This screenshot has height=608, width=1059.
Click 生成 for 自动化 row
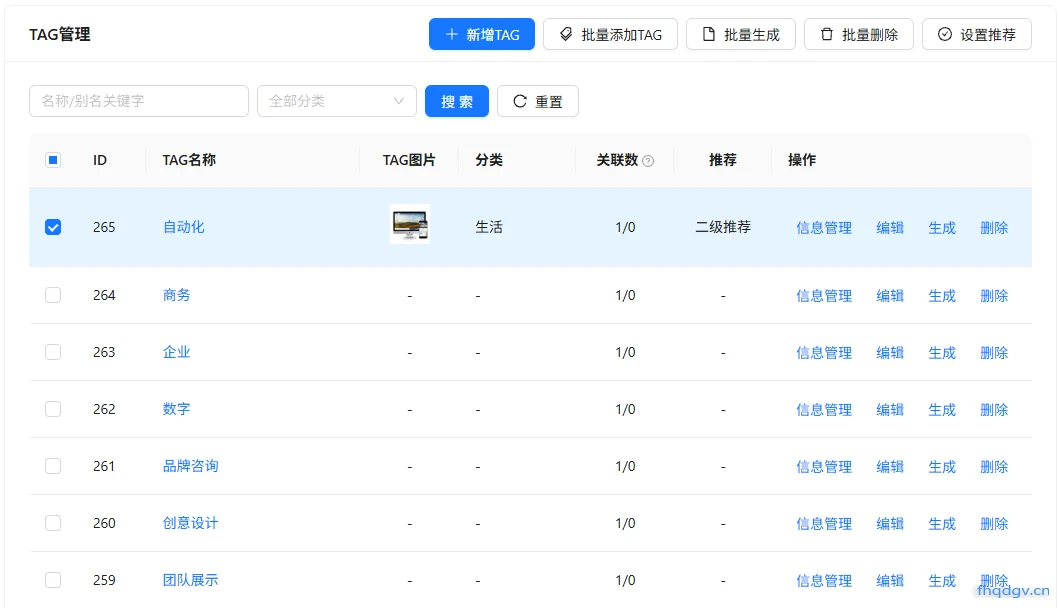click(x=942, y=228)
